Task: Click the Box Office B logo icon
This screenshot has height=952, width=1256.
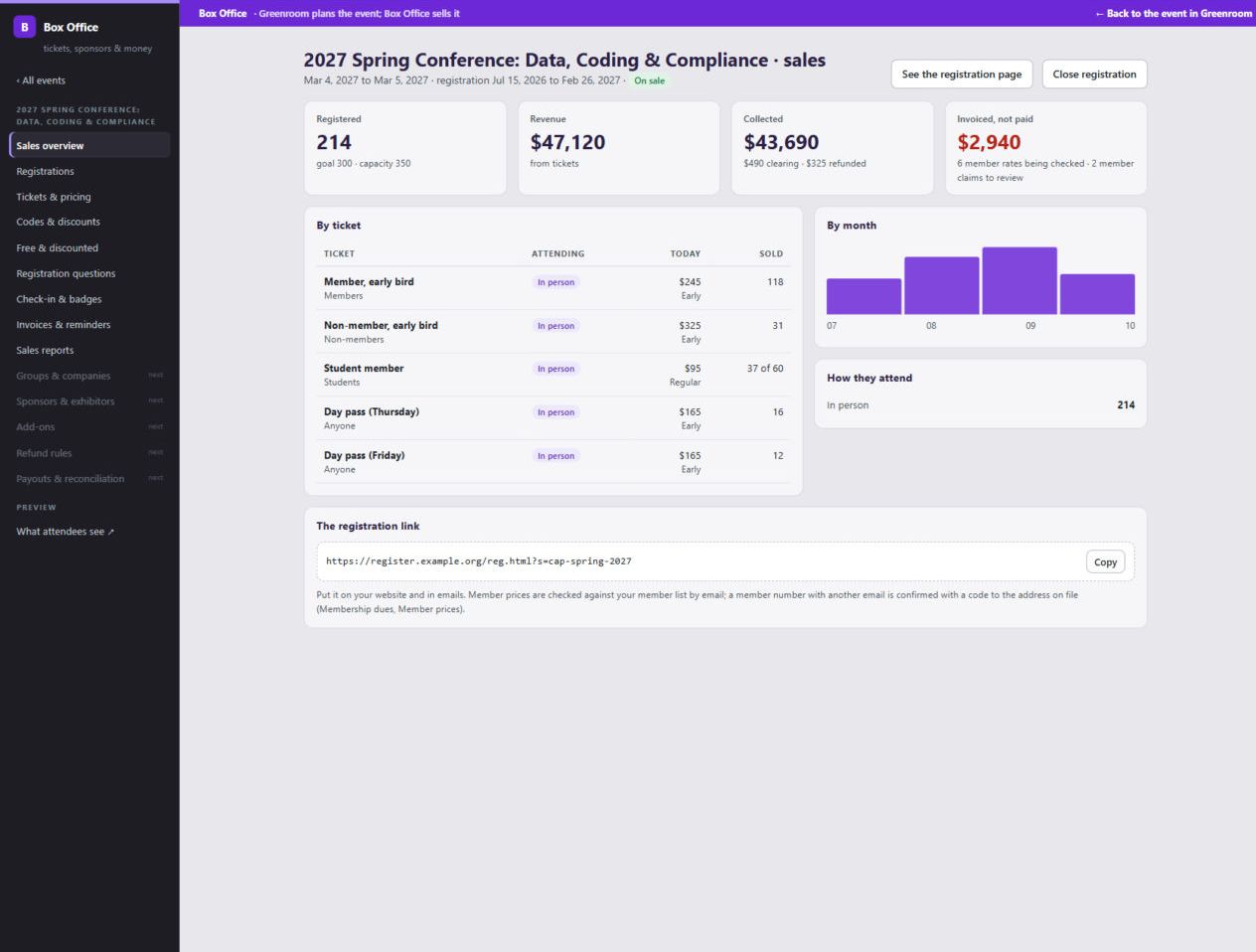Action: [x=25, y=27]
